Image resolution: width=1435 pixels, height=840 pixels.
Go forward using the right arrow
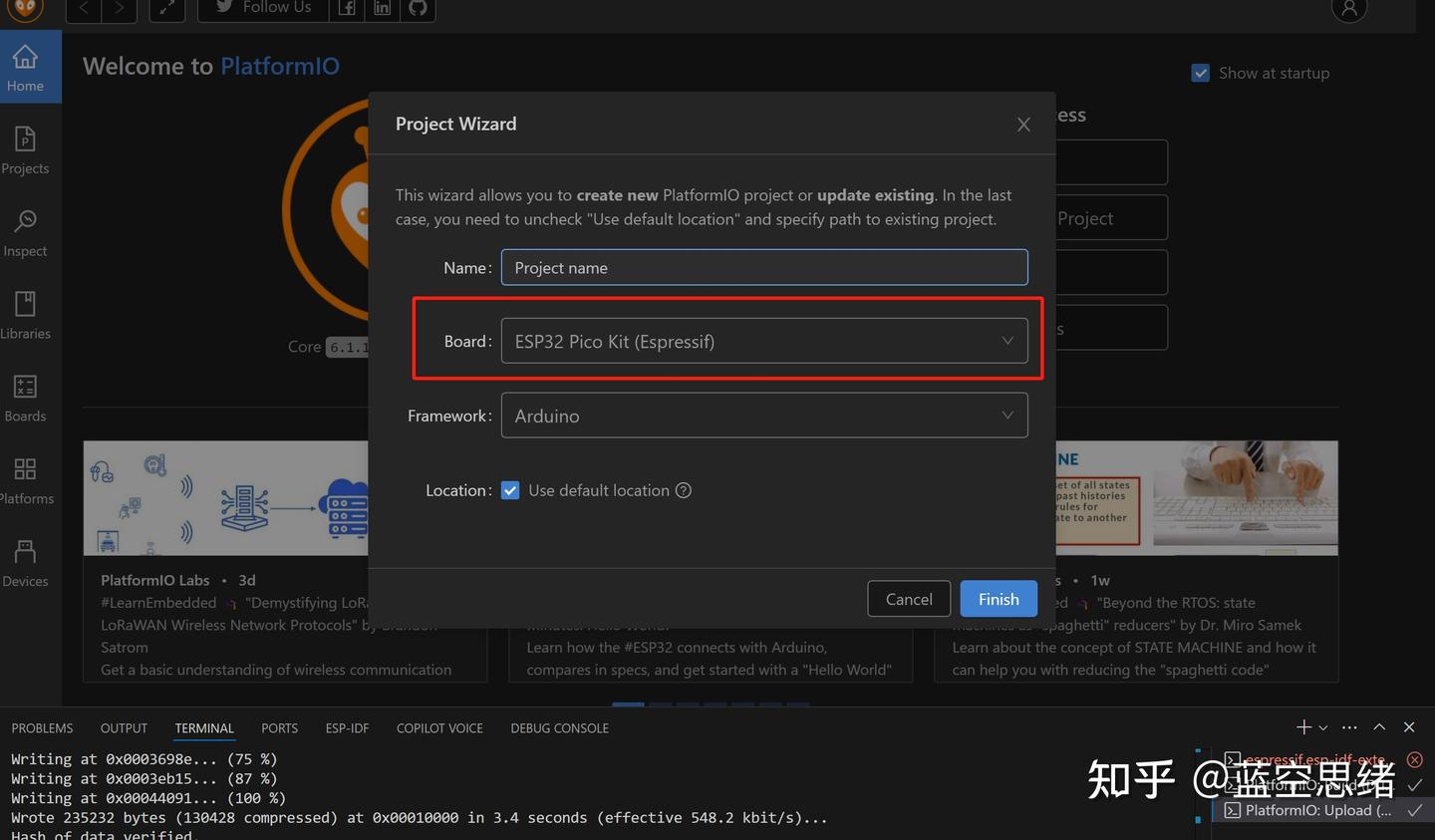(x=120, y=8)
